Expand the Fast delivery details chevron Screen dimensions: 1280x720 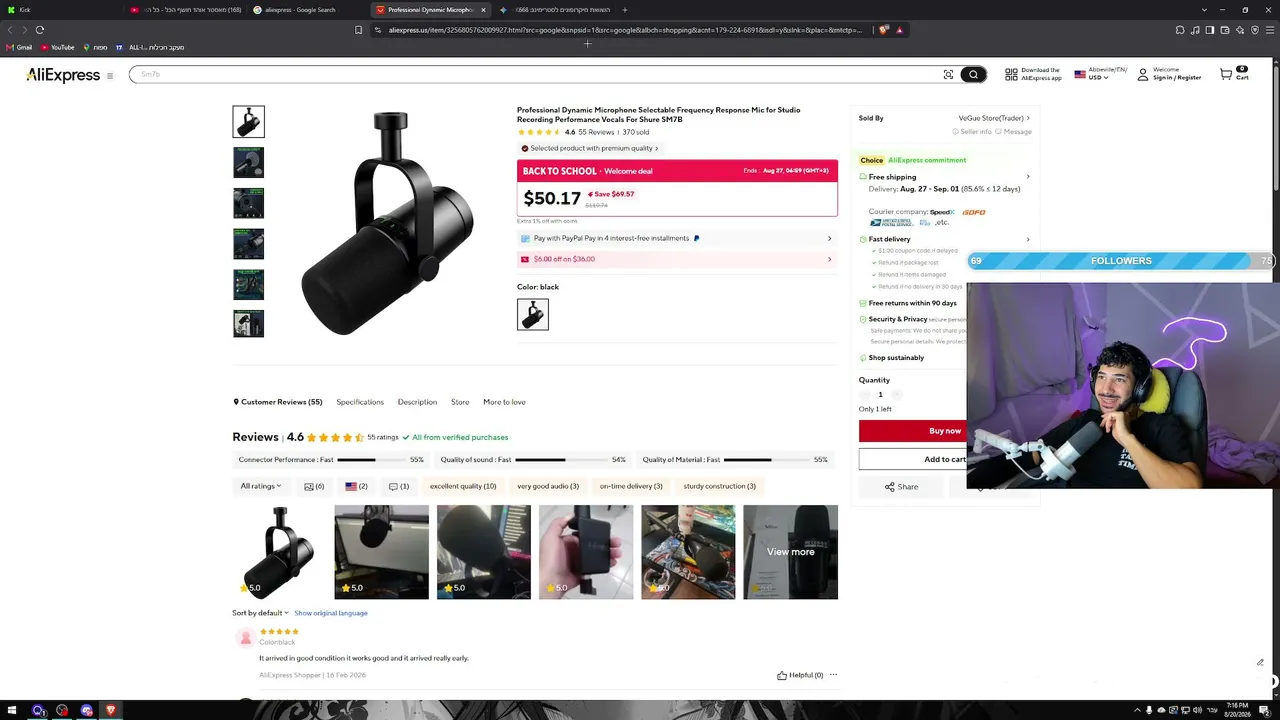[1027, 239]
